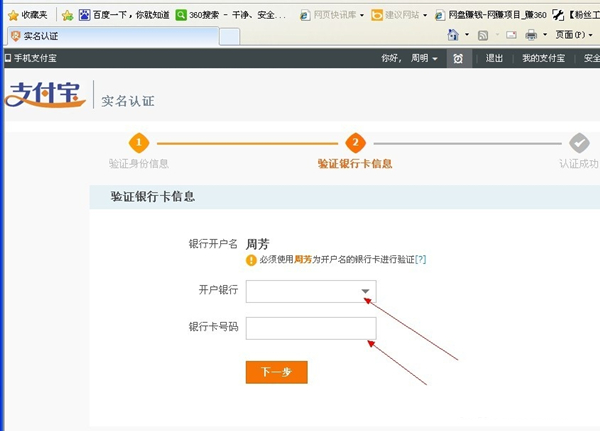600x431 pixels.
Task: Expand the 网页快讯库 dropdown
Action: click(x=362, y=15)
